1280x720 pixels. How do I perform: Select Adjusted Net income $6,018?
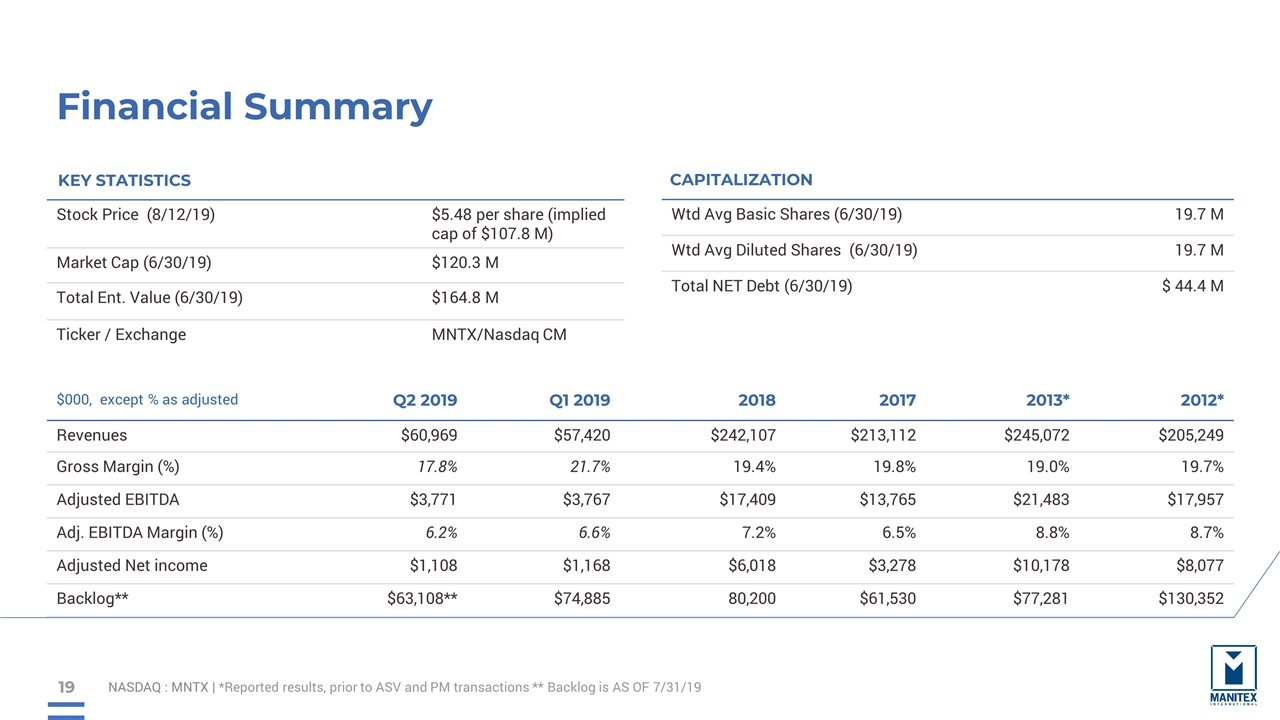(751, 566)
